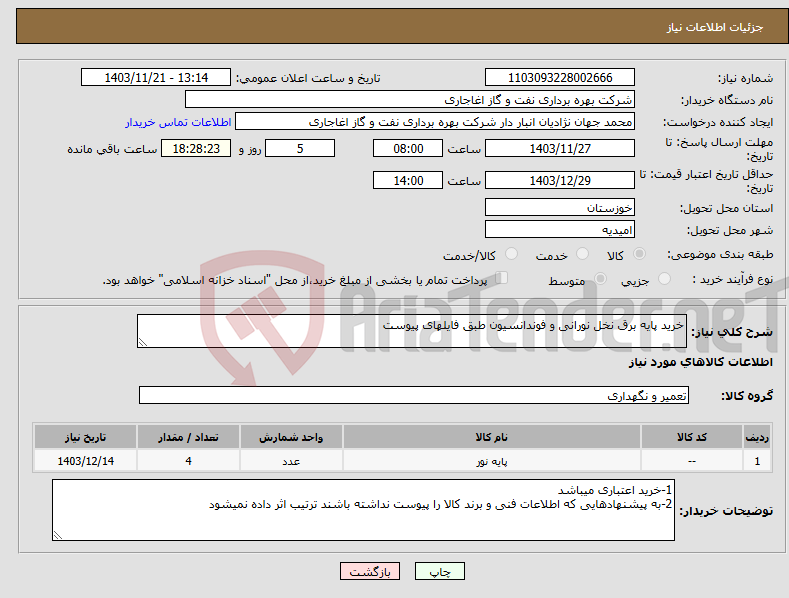Image resolution: width=789 pixels, height=598 pixels.
Task: Click the buyer notes text area
Action: (363, 510)
